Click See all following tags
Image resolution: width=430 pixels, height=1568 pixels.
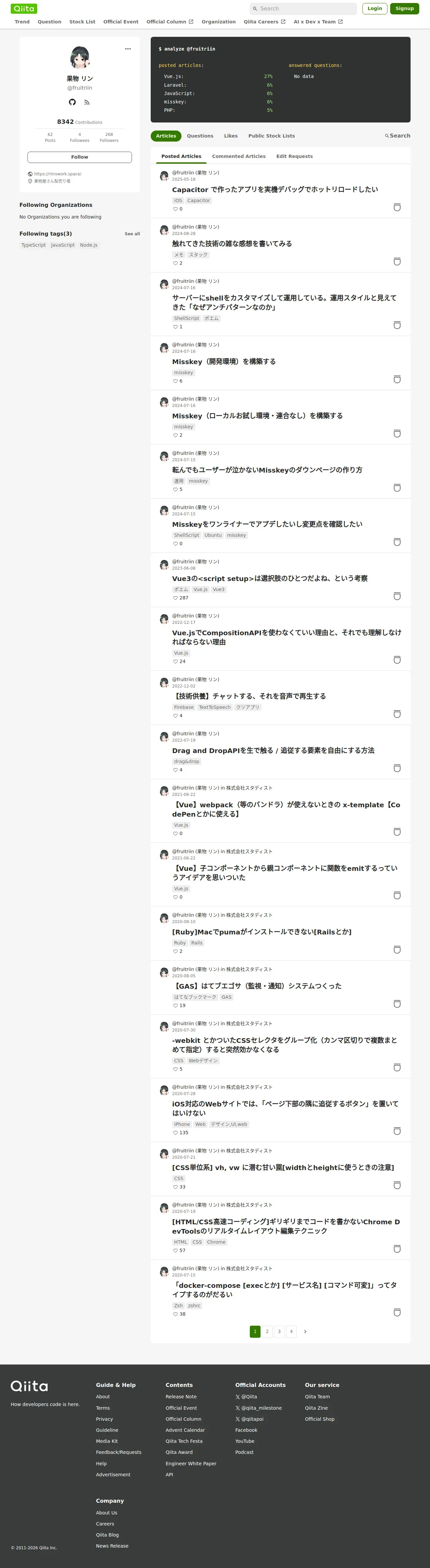click(x=132, y=234)
